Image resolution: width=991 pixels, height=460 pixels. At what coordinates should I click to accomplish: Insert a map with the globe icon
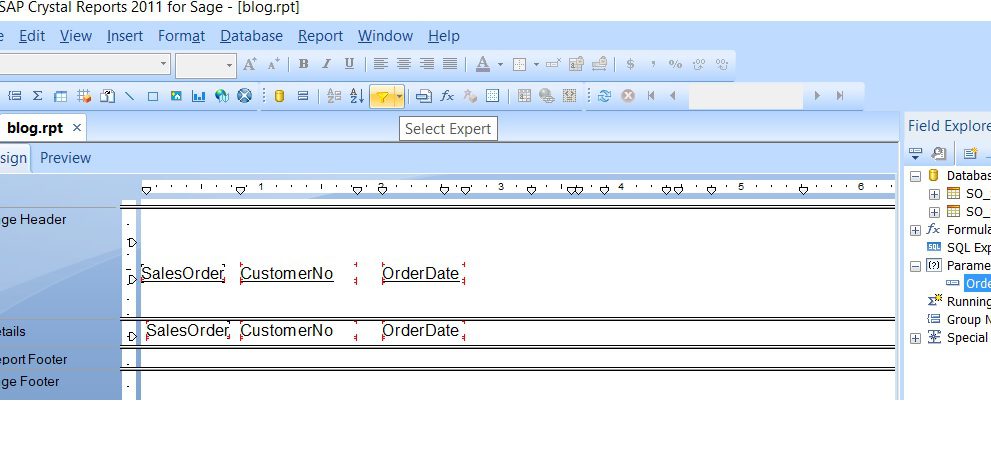pyautogui.click(x=221, y=96)
